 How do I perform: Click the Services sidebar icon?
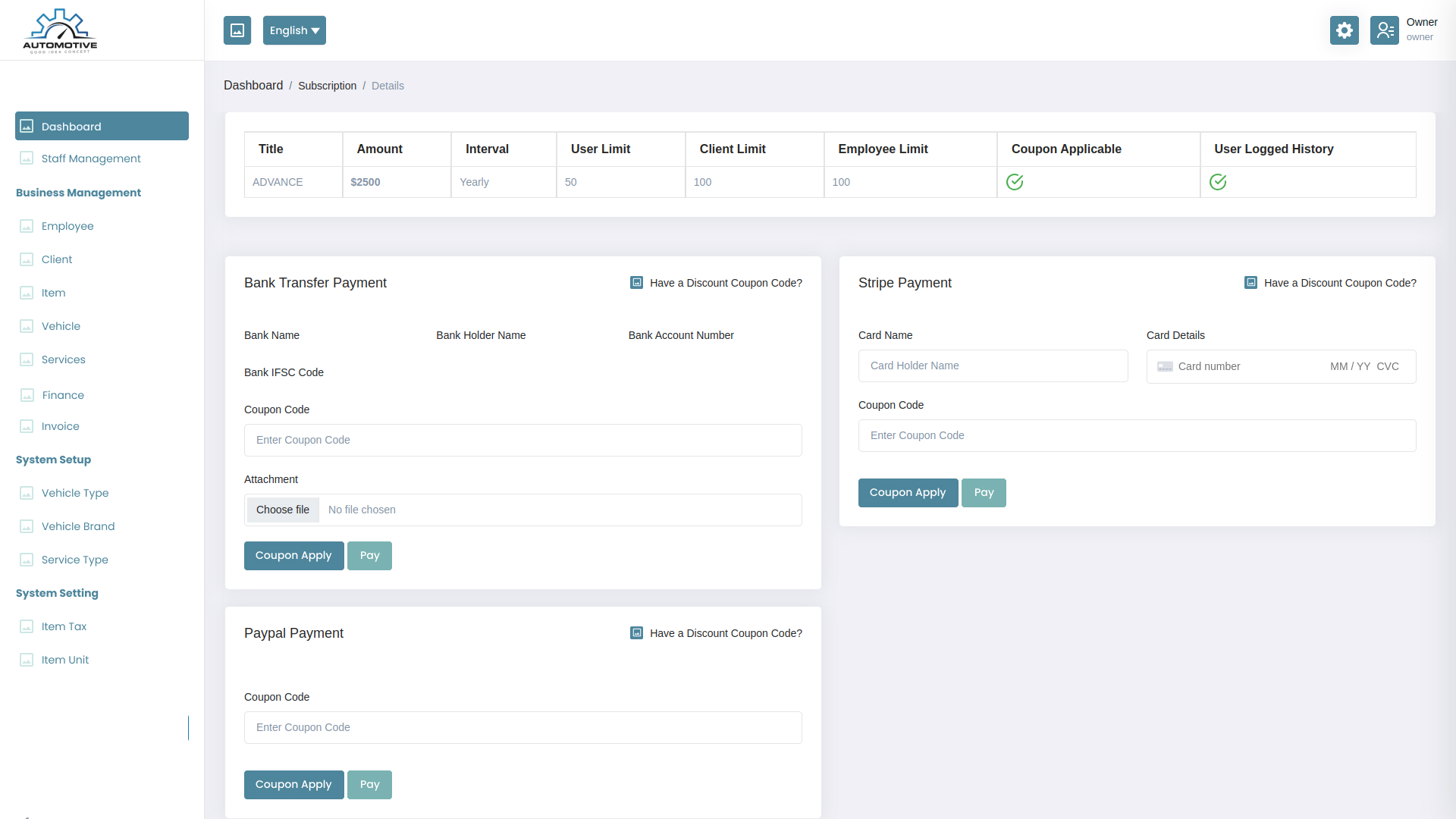click(27, 359)
